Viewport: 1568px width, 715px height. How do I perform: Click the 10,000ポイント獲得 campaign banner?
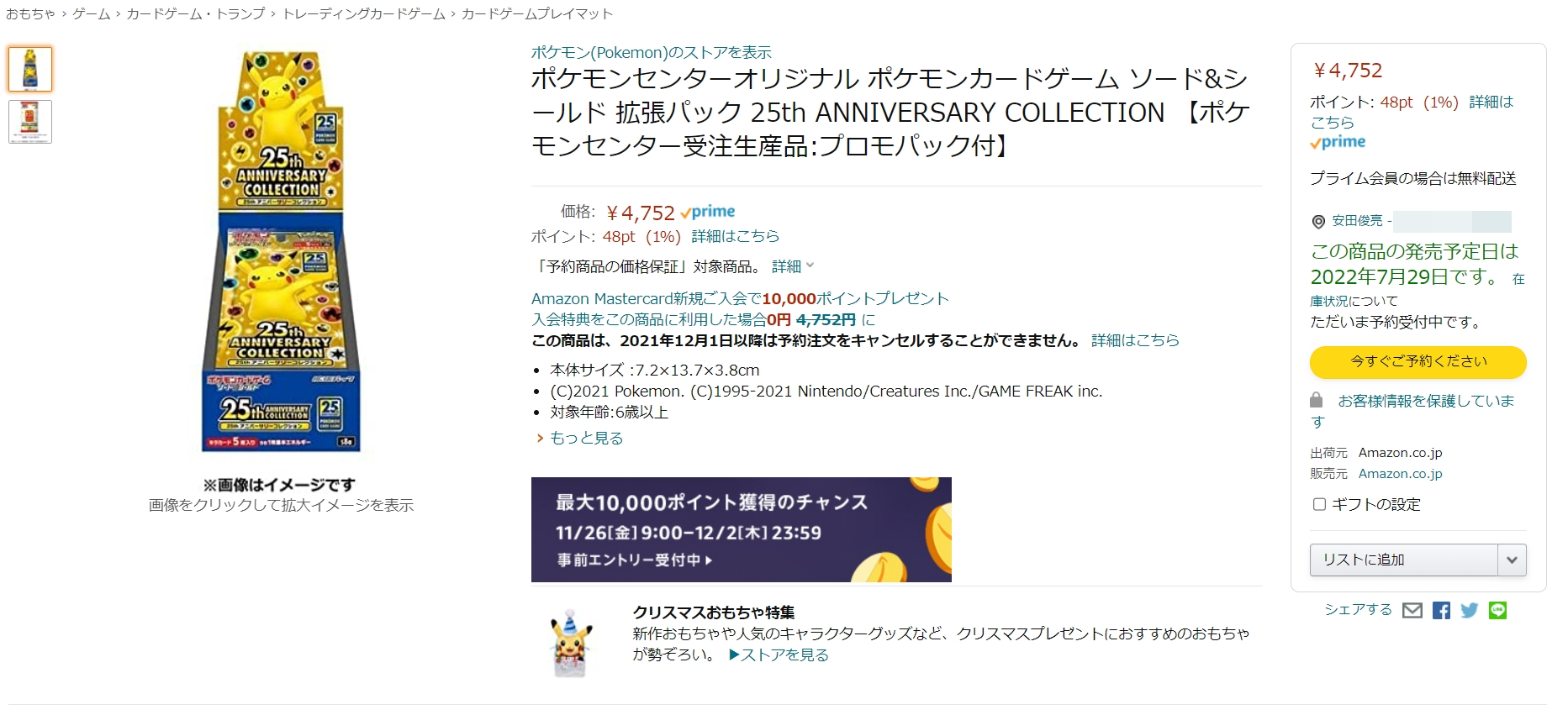[x=742, y=529]
